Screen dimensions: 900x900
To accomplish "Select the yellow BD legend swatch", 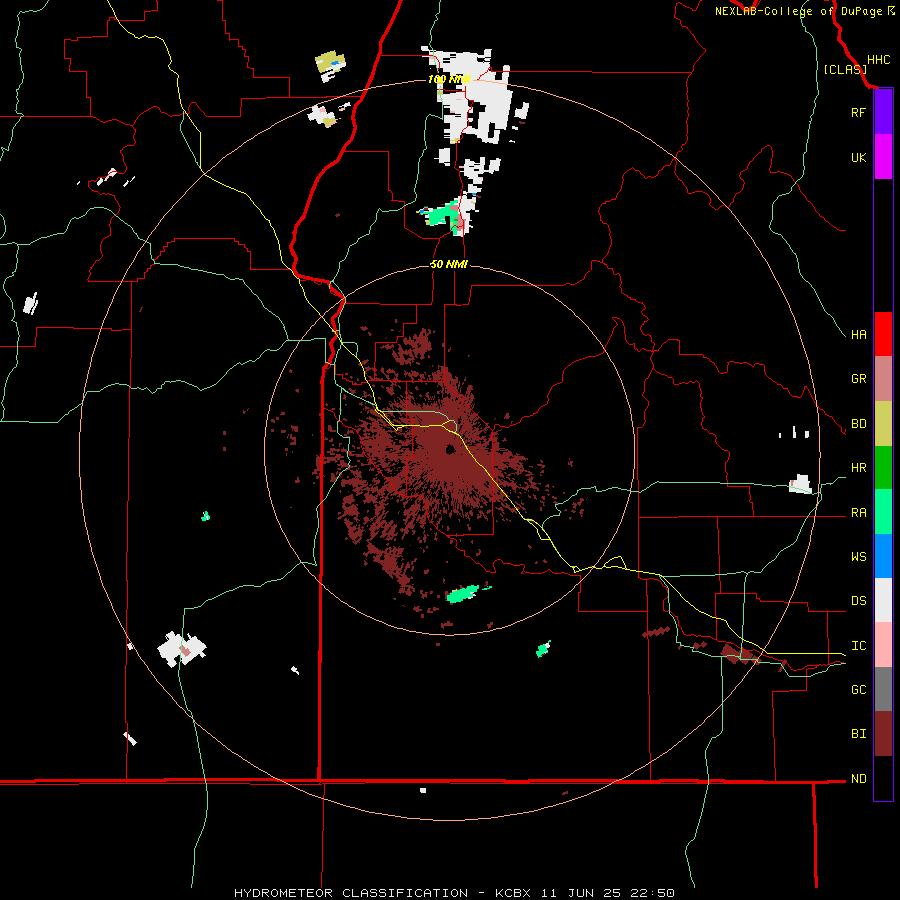I will (883, 423).
